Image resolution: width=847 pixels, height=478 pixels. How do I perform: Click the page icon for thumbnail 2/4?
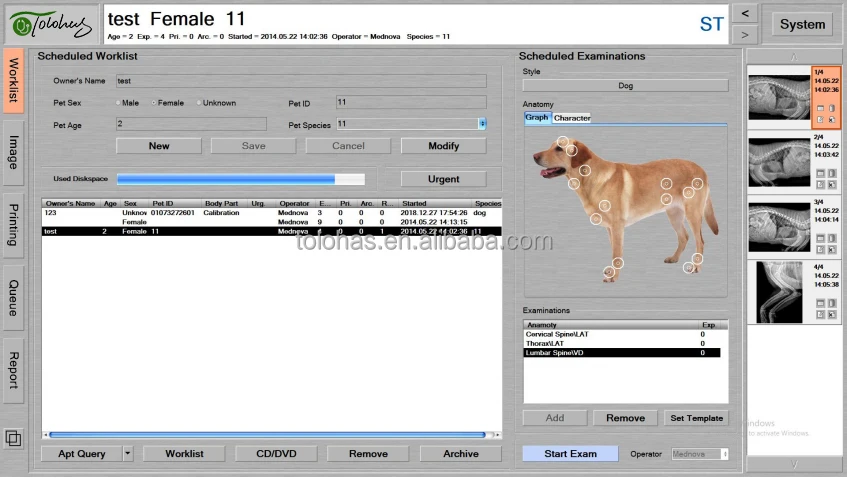tap(832, 173)
